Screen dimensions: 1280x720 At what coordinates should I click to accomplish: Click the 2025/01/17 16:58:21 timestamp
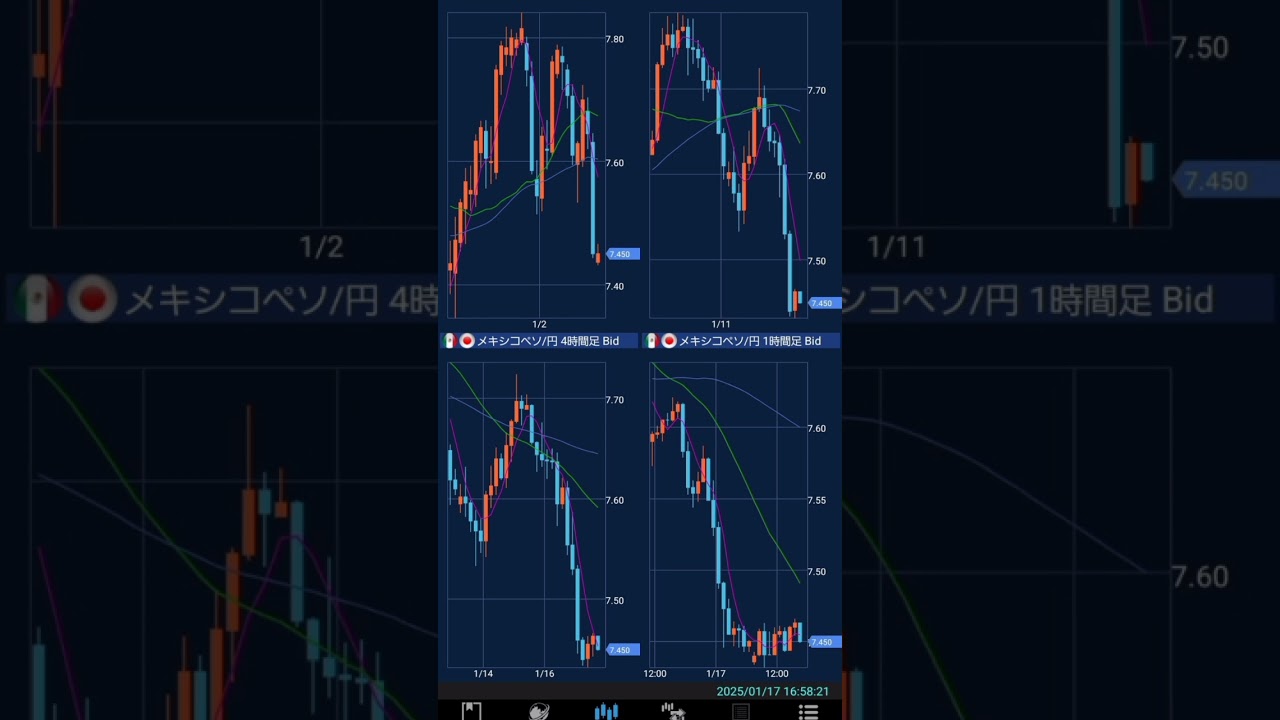click(772, 691)
